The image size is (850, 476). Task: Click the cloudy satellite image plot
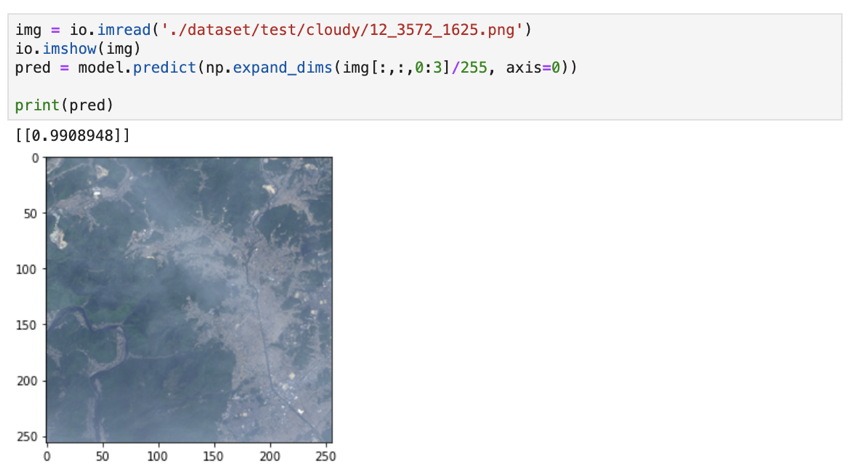click(189, 300)
